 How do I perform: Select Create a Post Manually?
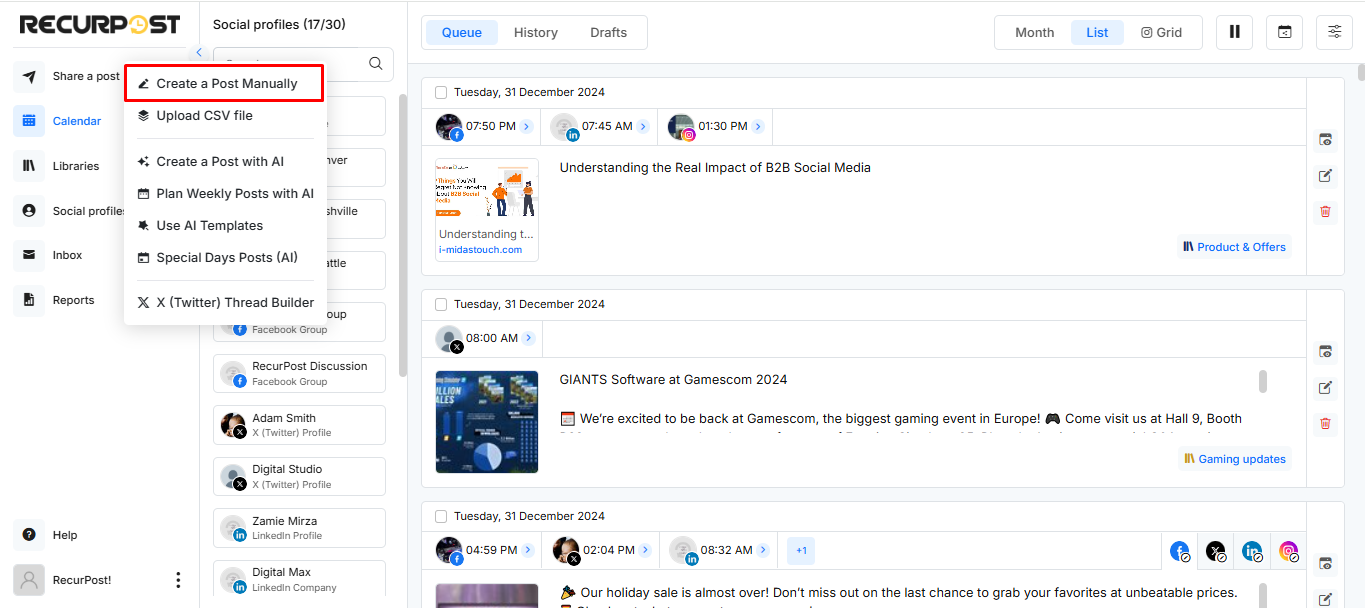224,84
